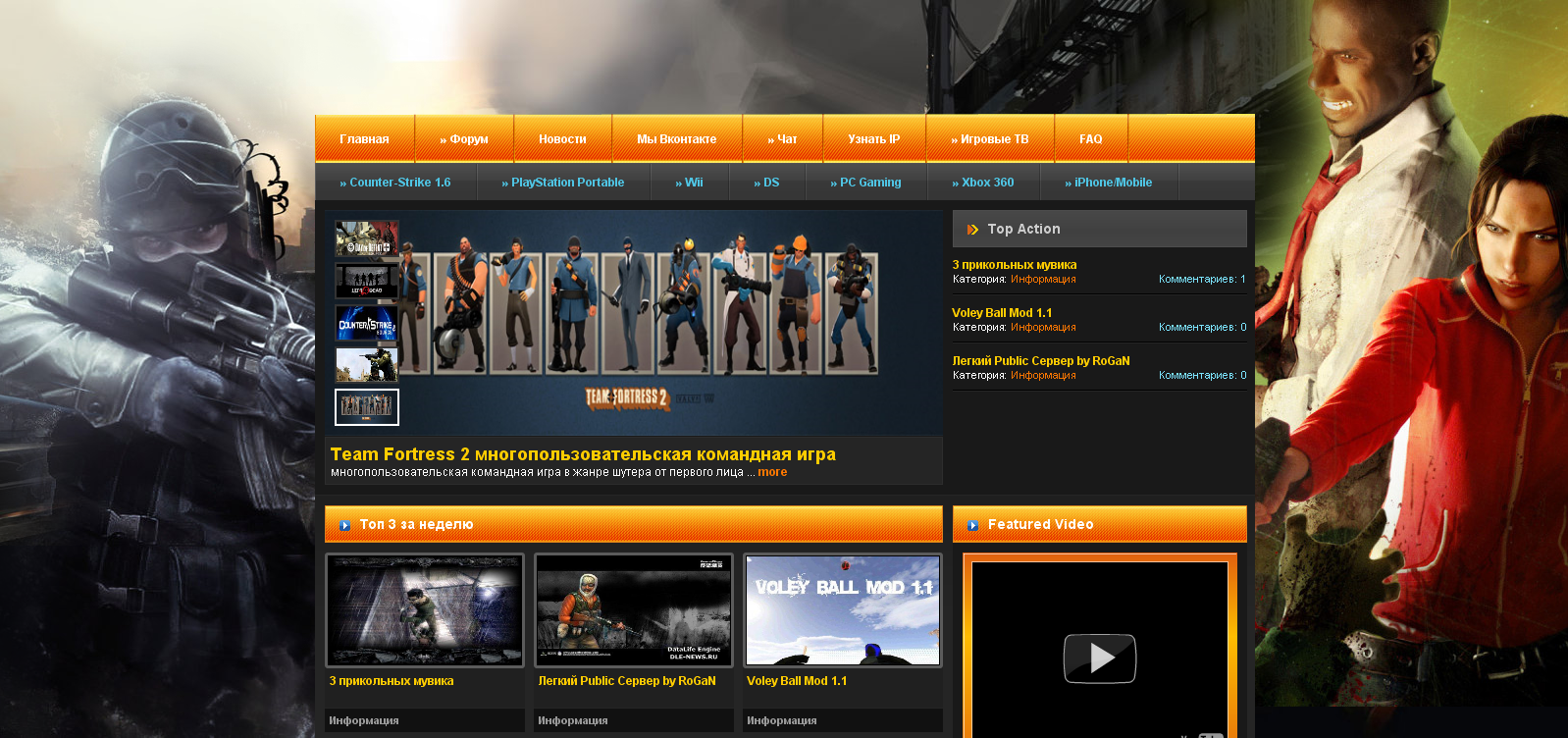Open the iPhone/Mobile category
Image resolution: width=1568 pixels, height=738 pixels.
click(x=1109, y=183)
